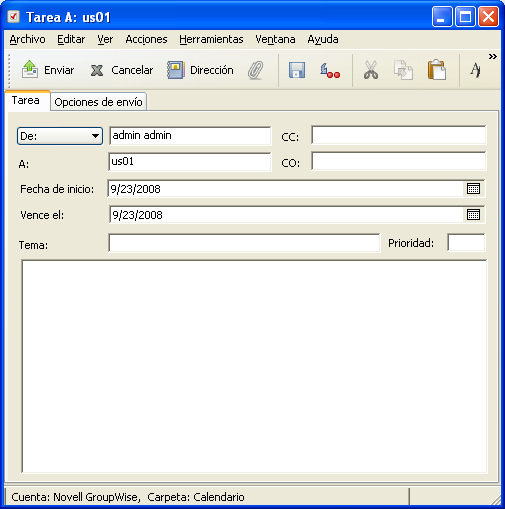Image resolution: width=505 pixels, height=509 pixels.
Task: Open the Dirección address book
Action: 200,70
